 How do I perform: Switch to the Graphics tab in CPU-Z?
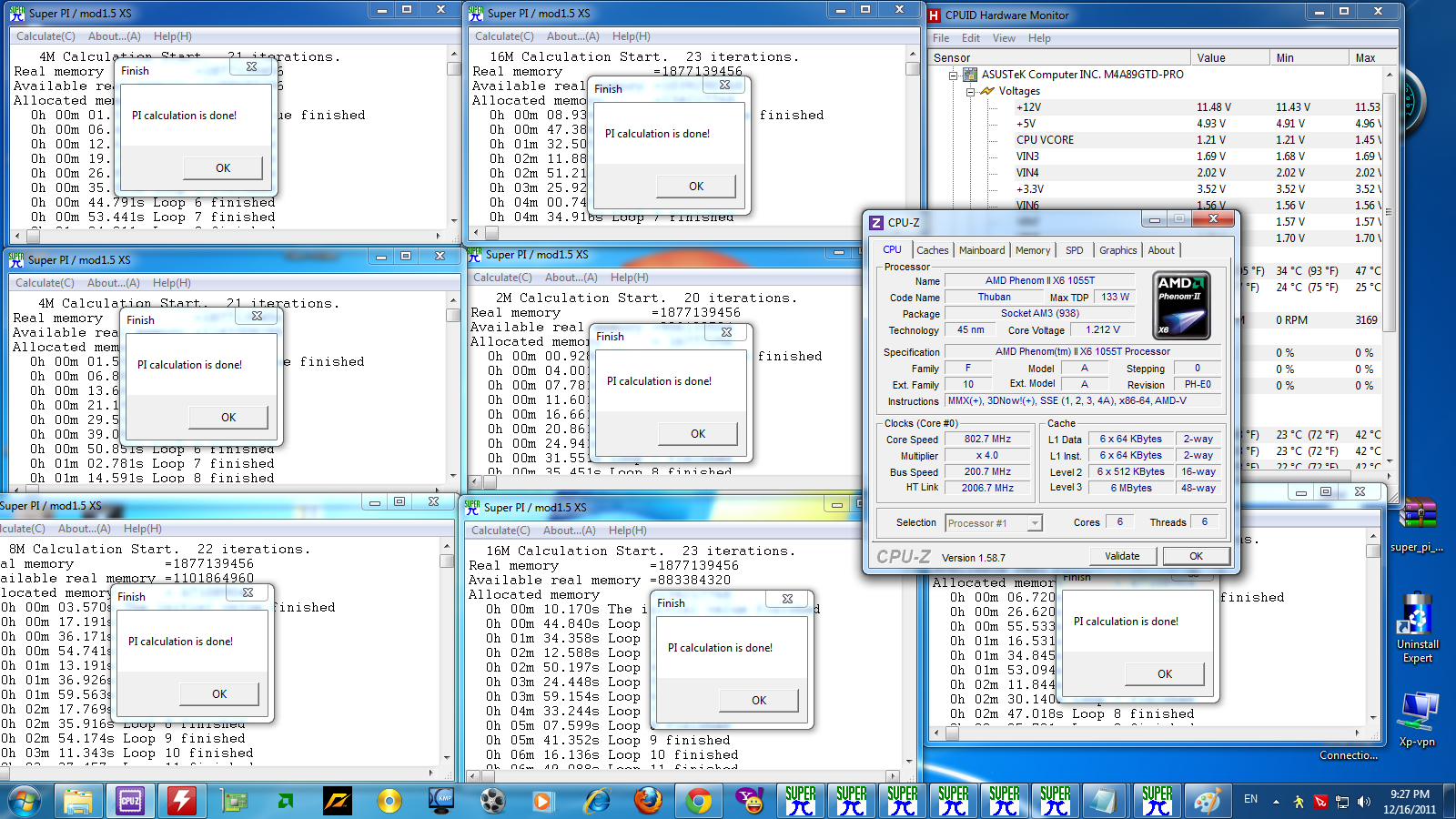[x=1117, y=250]
